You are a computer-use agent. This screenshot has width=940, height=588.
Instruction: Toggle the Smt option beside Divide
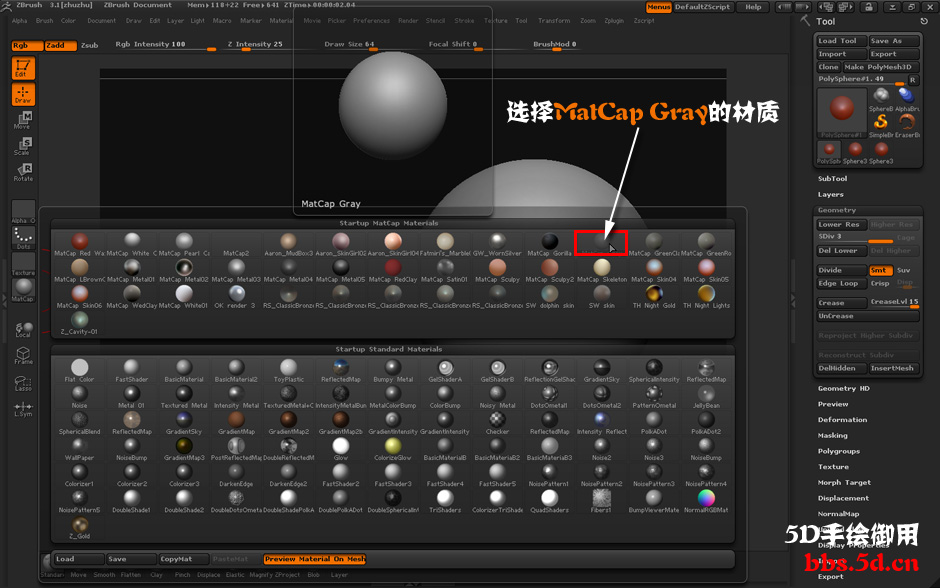coord(881,270)
